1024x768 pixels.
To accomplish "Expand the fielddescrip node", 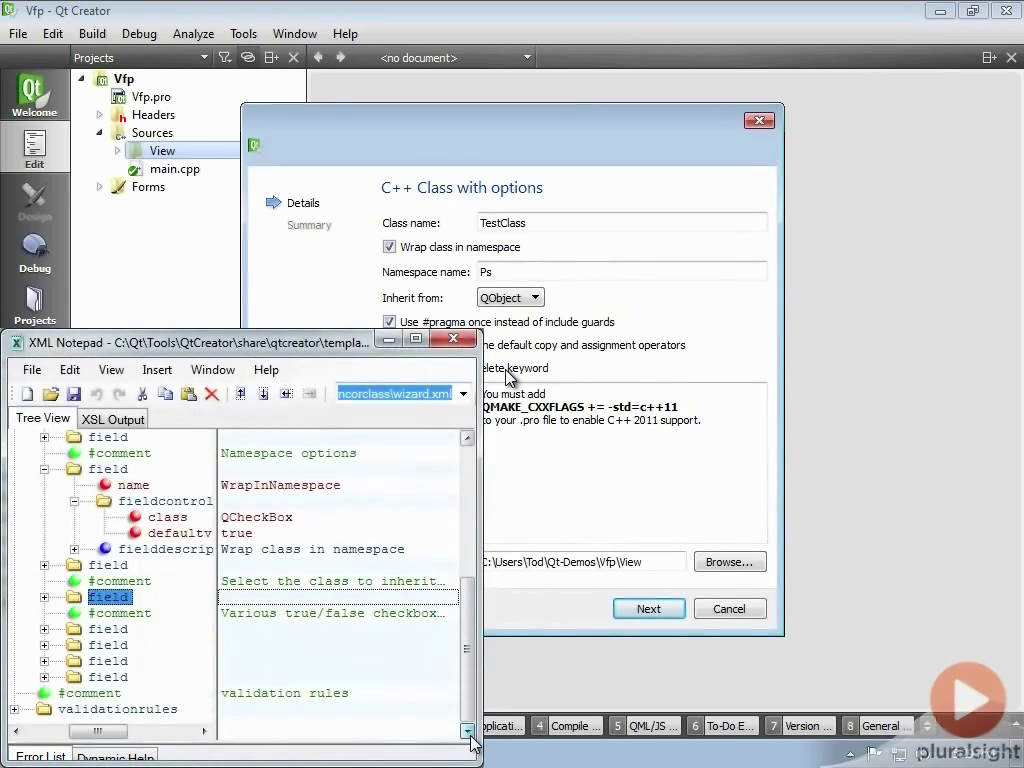I will [x=74, y=549].
